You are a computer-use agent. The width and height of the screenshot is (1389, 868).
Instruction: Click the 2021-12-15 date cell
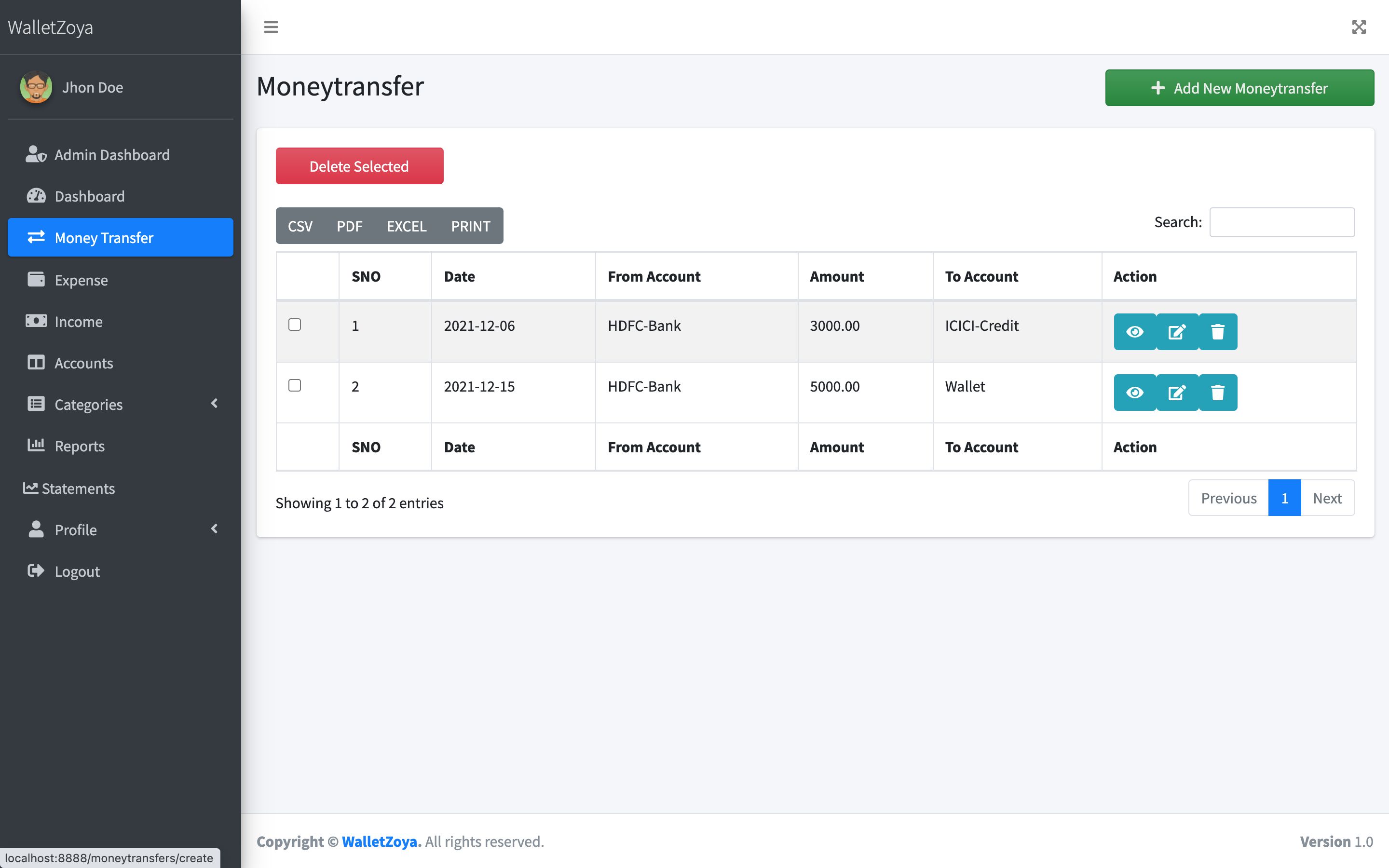coord(513,392)
